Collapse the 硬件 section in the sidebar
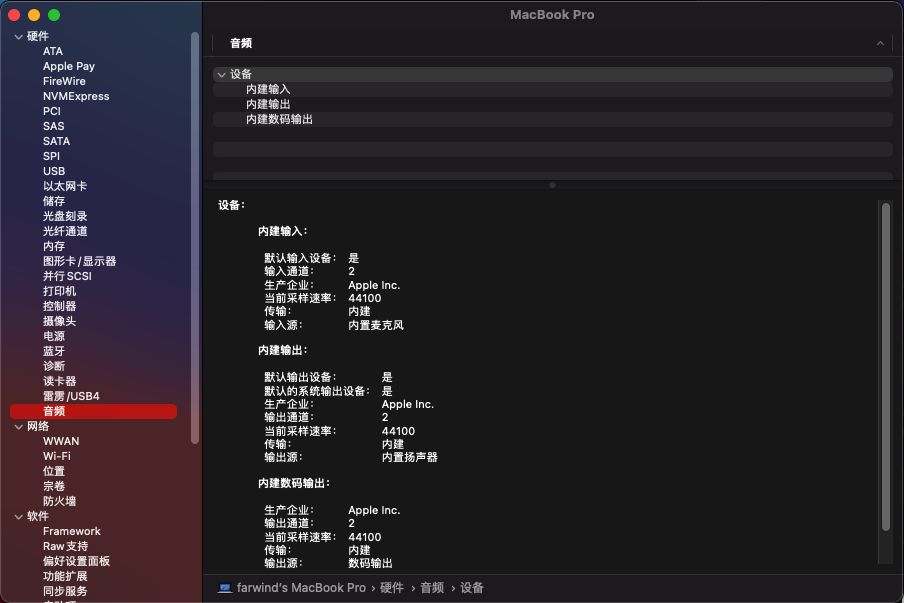Viewport: 904px width, 603px height. click(x=18, y=37)
